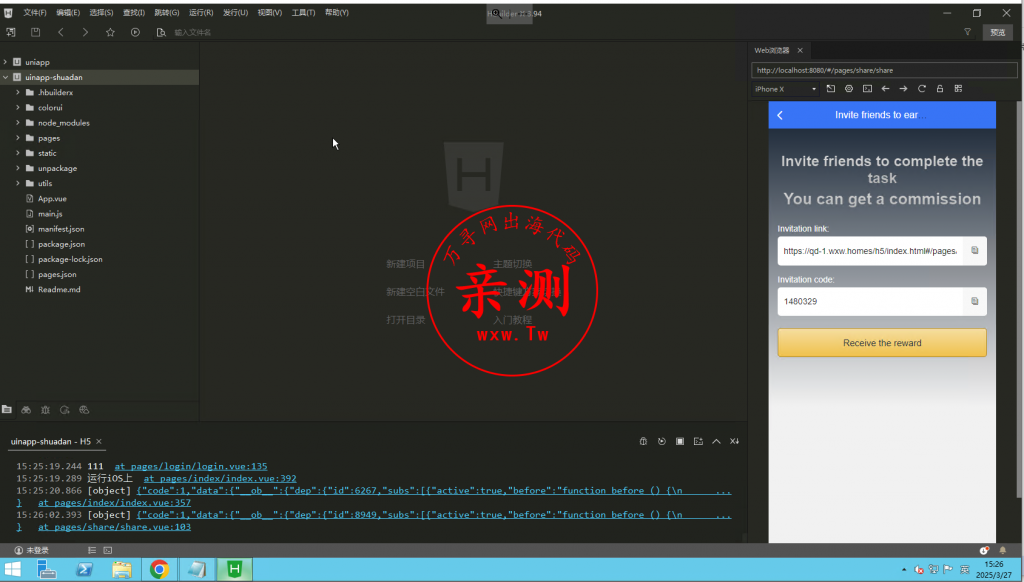The image size is (1024, 582).
Task: Copy the invitation link with the copy icon
Action: pyautogui.click(x=975, y=251)
